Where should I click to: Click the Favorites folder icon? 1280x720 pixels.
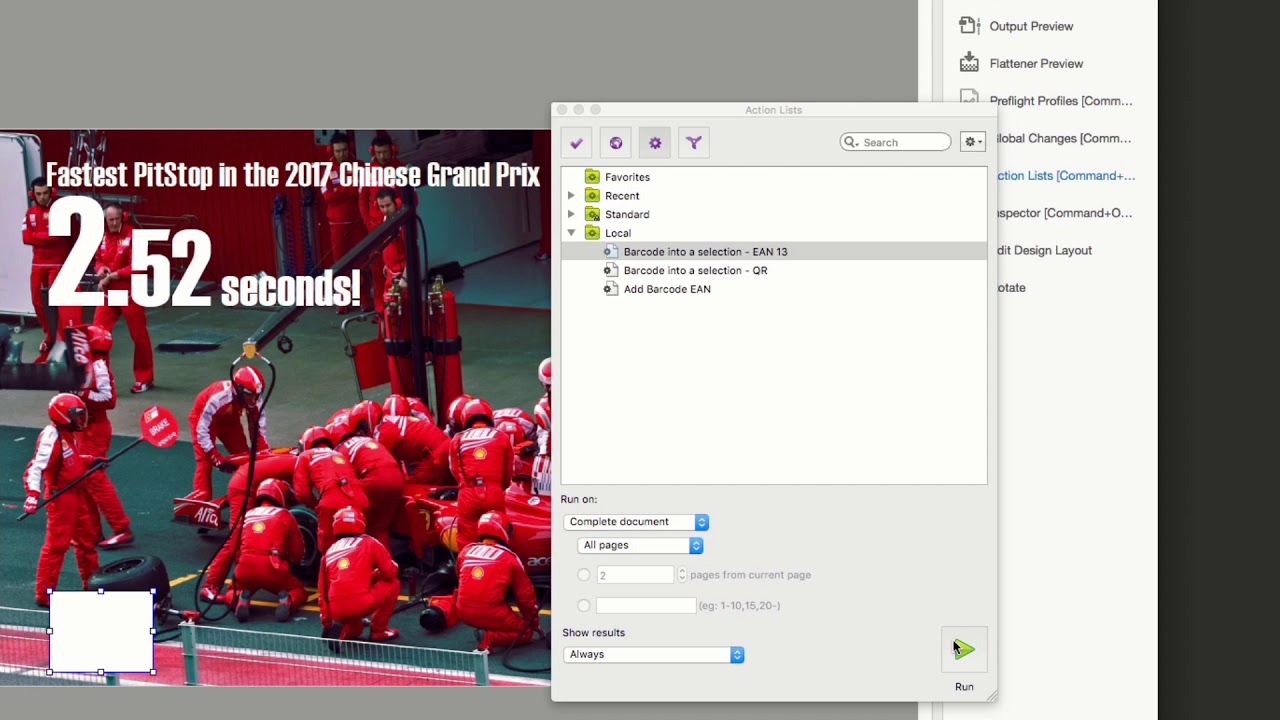pos(592,177)
